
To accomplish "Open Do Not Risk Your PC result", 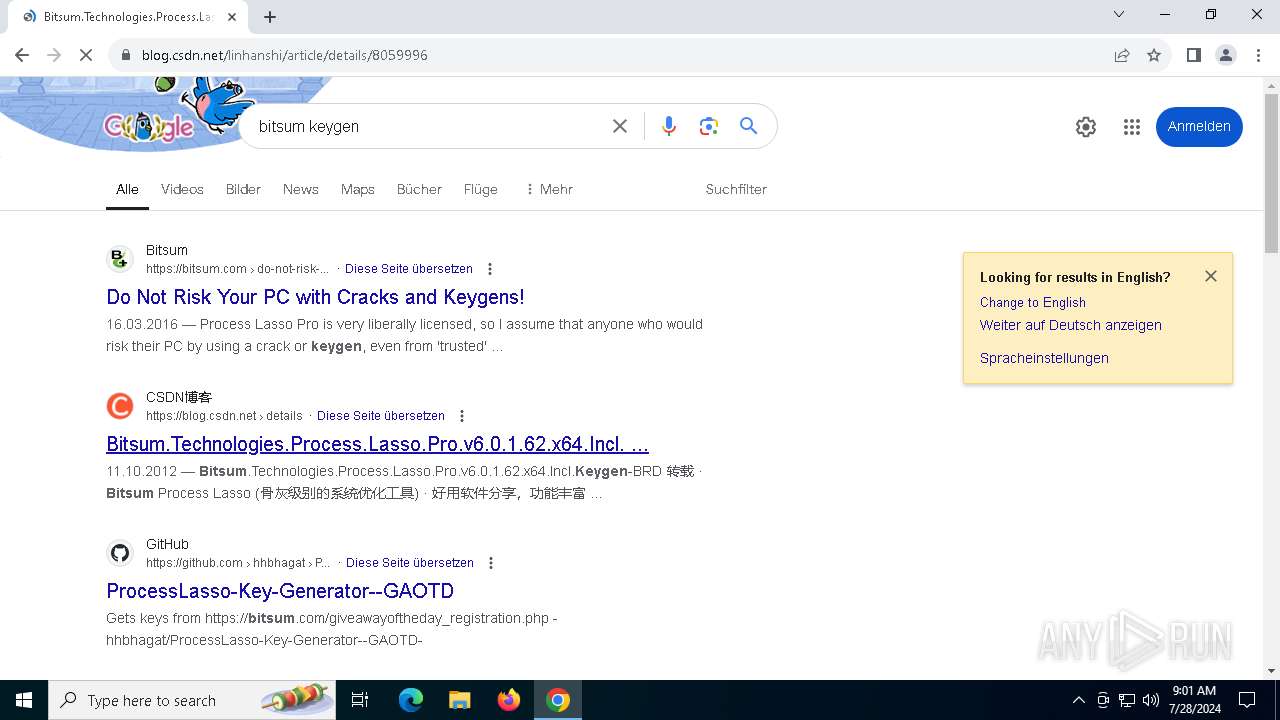I will point(315,297).
